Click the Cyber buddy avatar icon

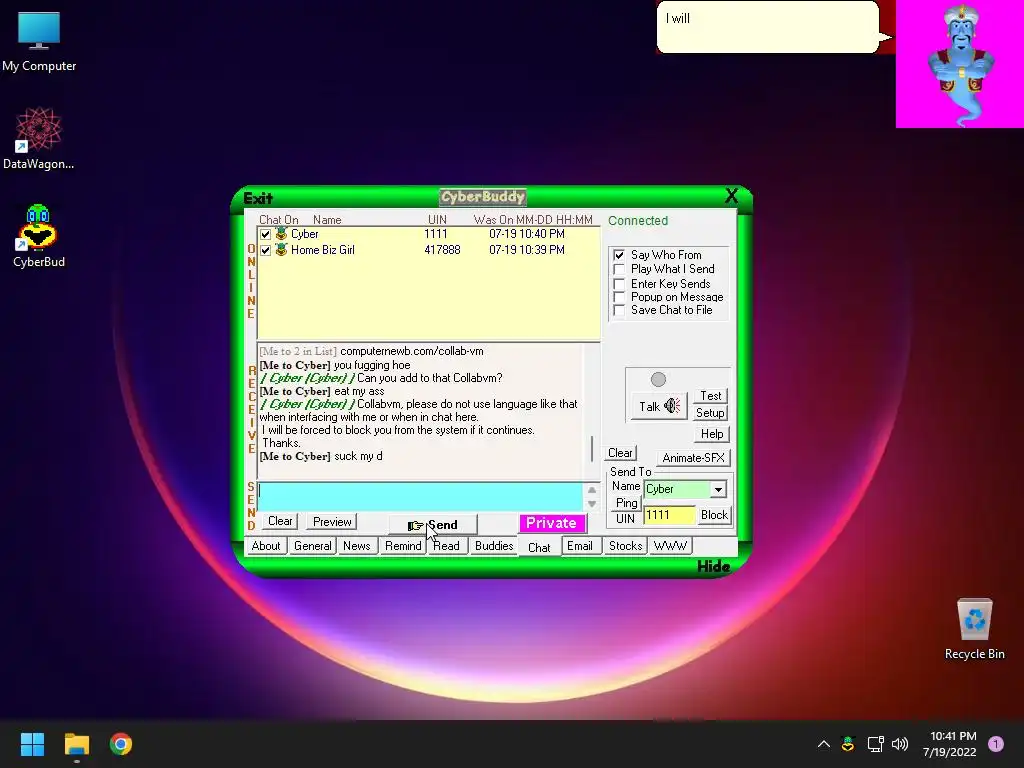(281, 234)
